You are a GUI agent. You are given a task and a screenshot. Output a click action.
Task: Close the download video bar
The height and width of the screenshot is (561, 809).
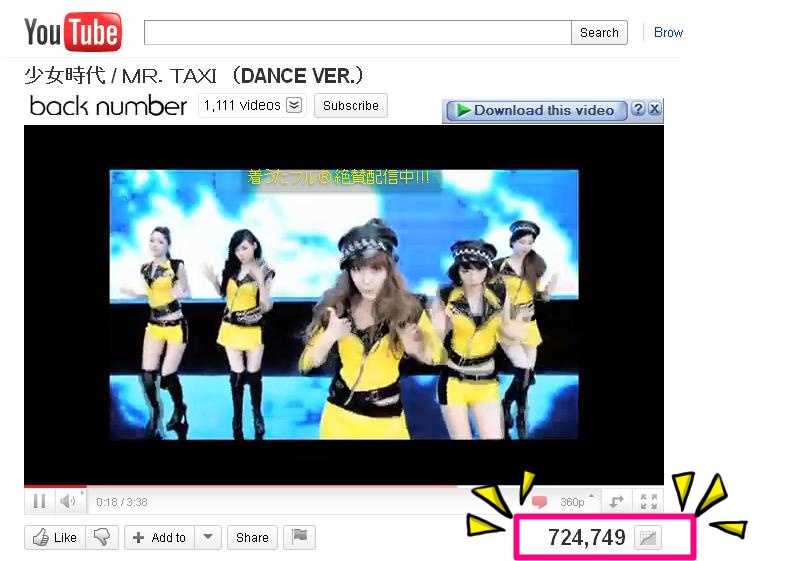tap(654, 109)
